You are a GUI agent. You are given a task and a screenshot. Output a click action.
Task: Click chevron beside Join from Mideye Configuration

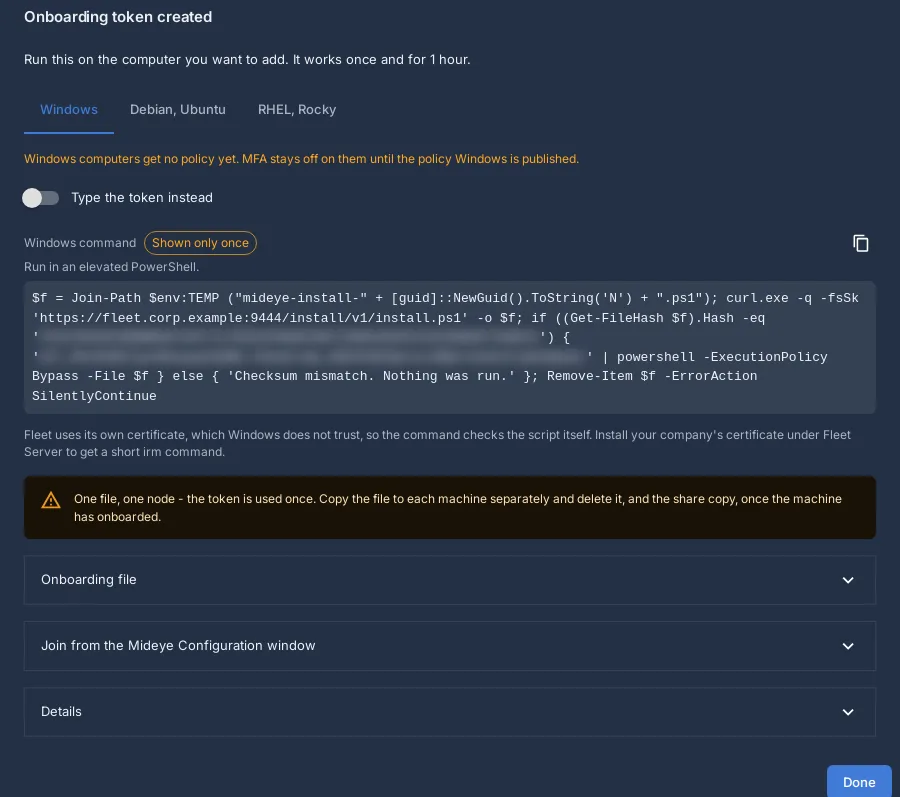coord(848,646)
